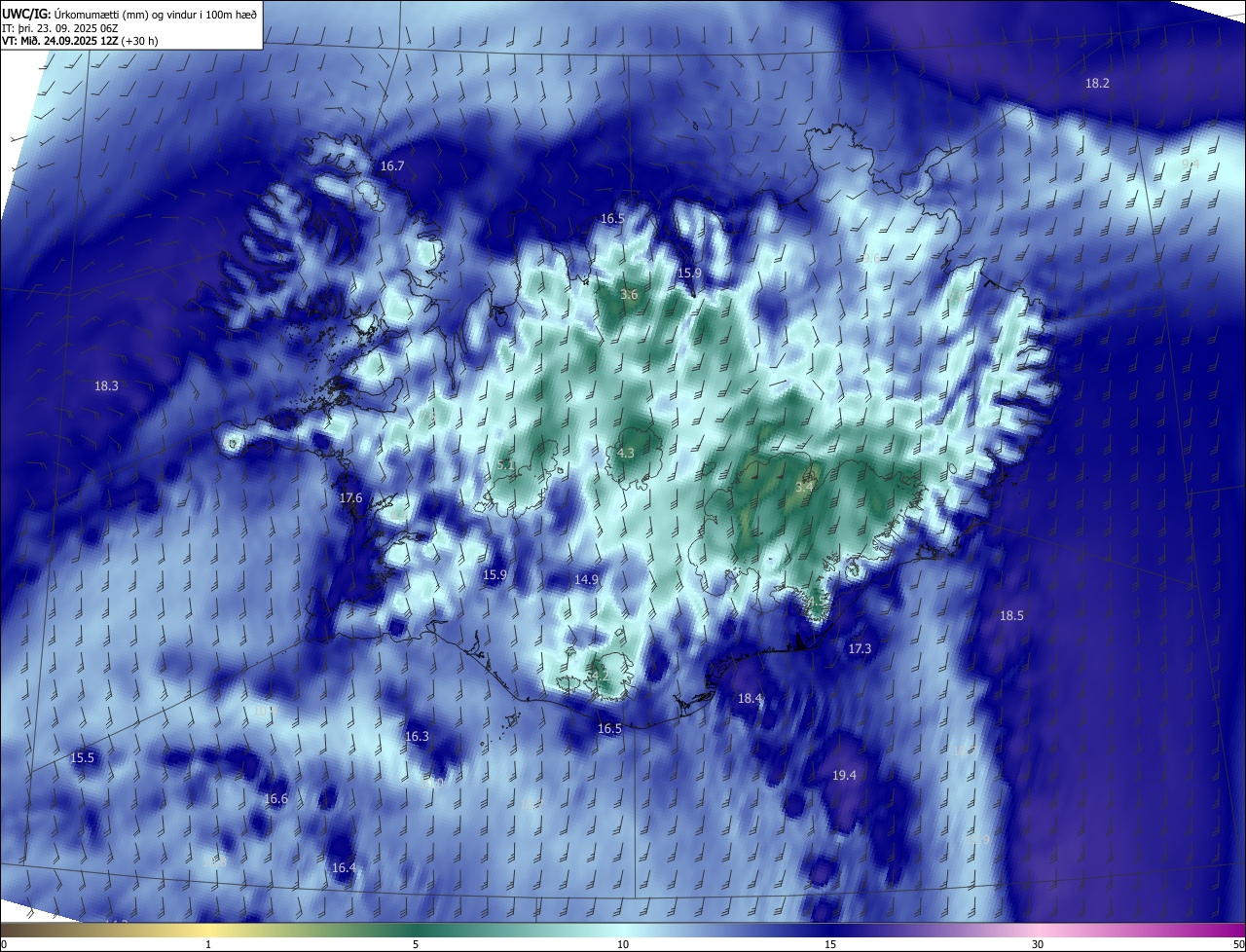The width and height of the screenshot is (1246, 952).
Task: Click the colorbar tick label 0
Action: click(x=3, y=944)
